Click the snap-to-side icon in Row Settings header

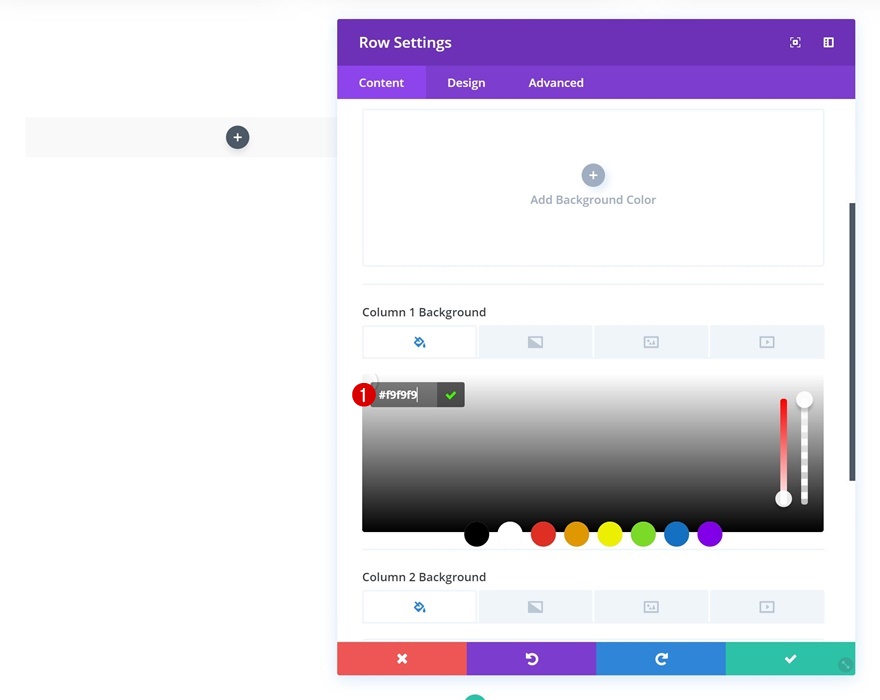828,43
